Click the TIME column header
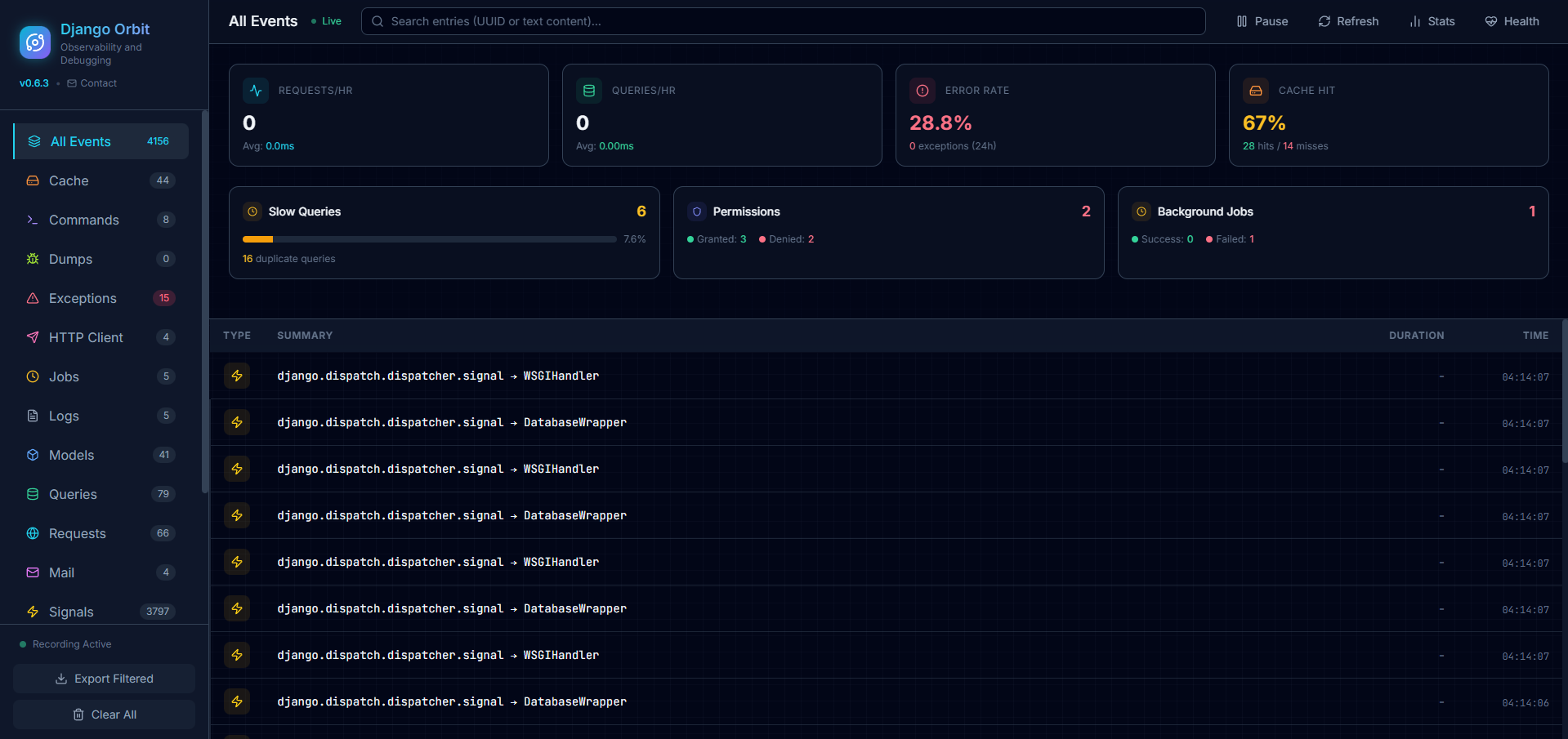The width and height of the screenshot is (1568, 739). click(x=1535, y=336)
